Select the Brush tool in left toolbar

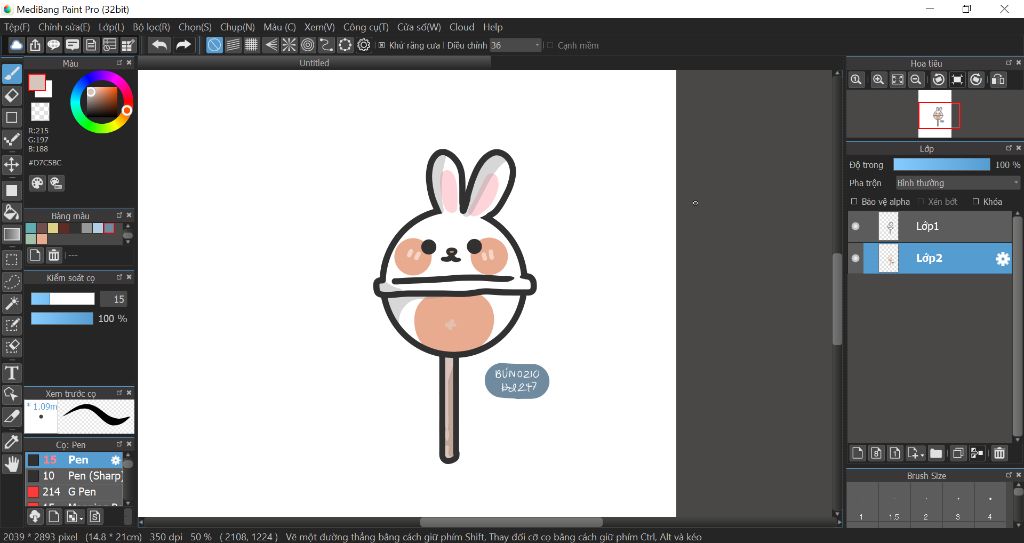tap(12, 74)
